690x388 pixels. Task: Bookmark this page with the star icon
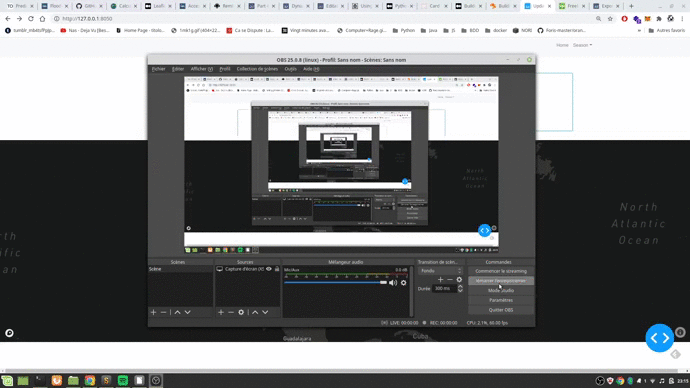[x=610, y=19]
